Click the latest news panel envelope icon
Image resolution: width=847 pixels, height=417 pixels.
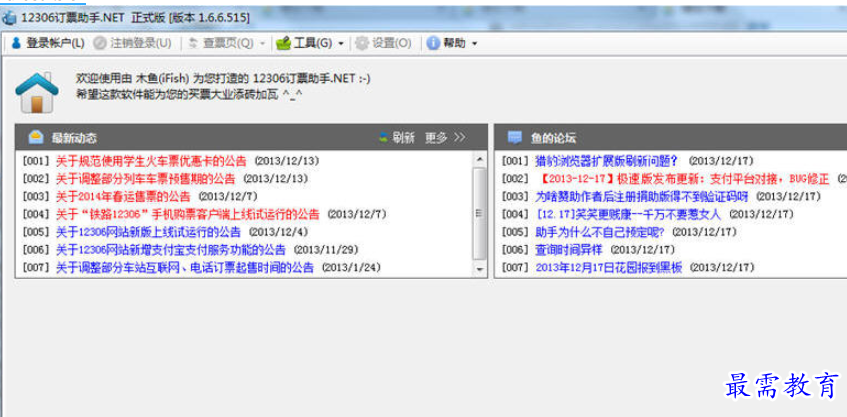tap(36, 137)
